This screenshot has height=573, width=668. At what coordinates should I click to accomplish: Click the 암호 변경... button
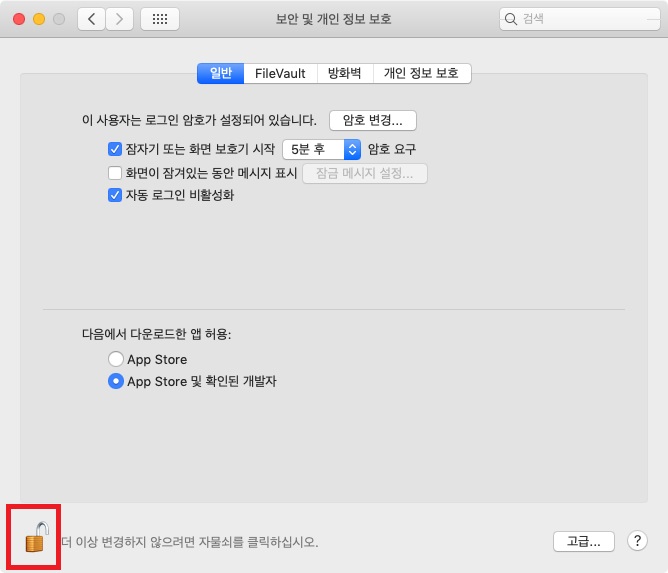pos(373,120)
